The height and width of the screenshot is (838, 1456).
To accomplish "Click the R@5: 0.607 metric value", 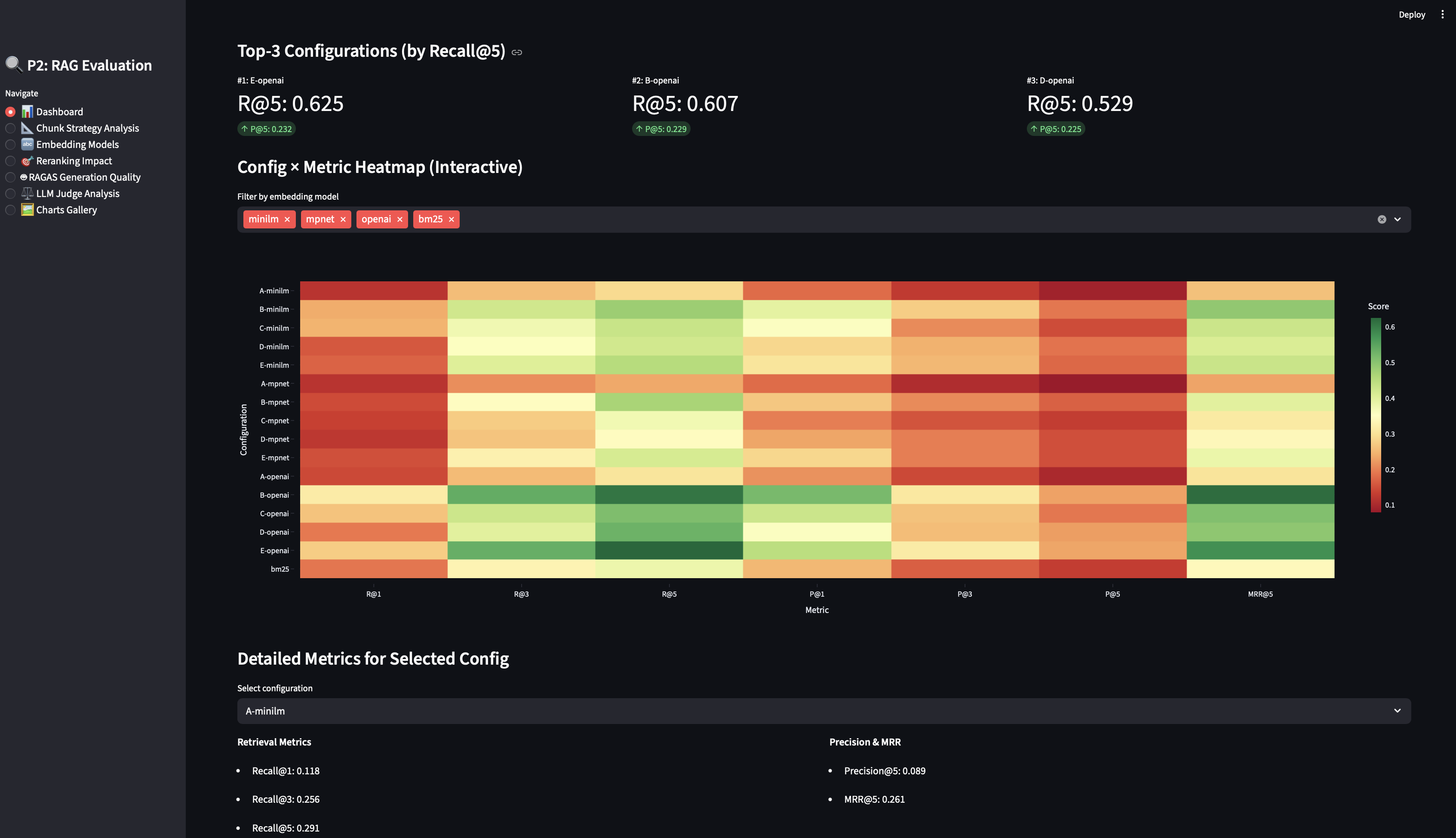I will tap(685, 104).
